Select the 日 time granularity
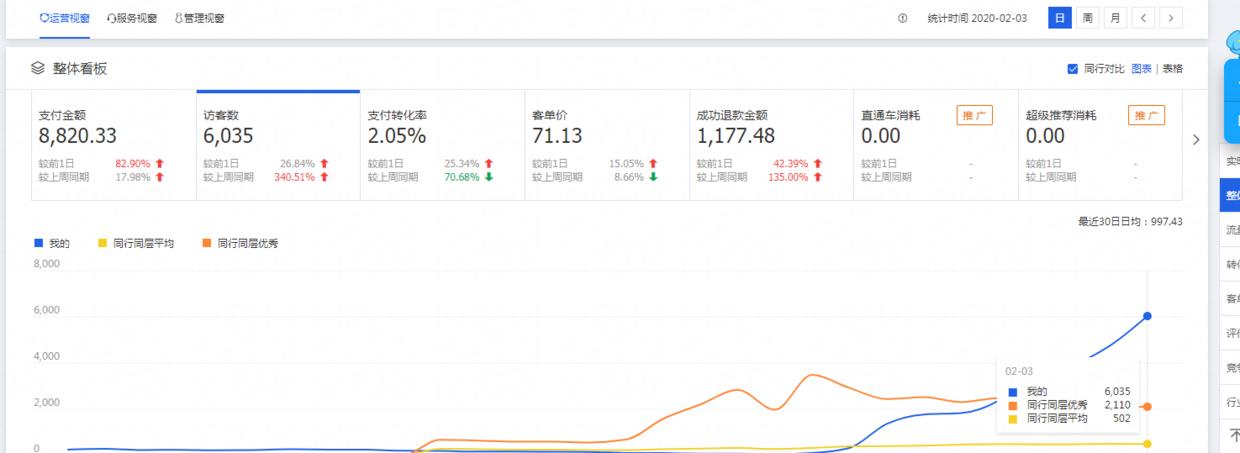Viewport: 1240px width, 453px height. click(x=1060, y=18)
